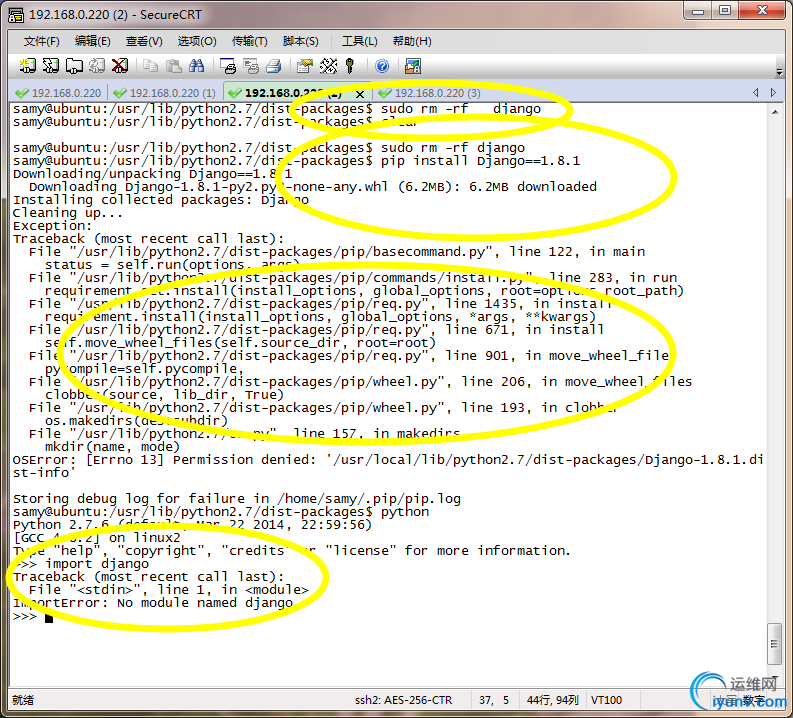Close the active 192.168.0.220 (2) tab
Screen dimensions: 793x718
click(x=360, y=94)
